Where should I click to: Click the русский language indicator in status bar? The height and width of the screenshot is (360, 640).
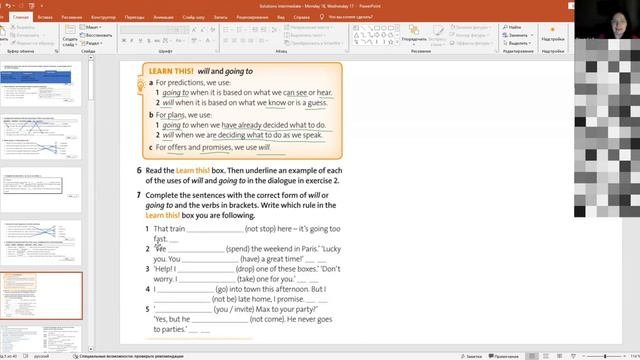pyautogui.click(x=41, y=356)
